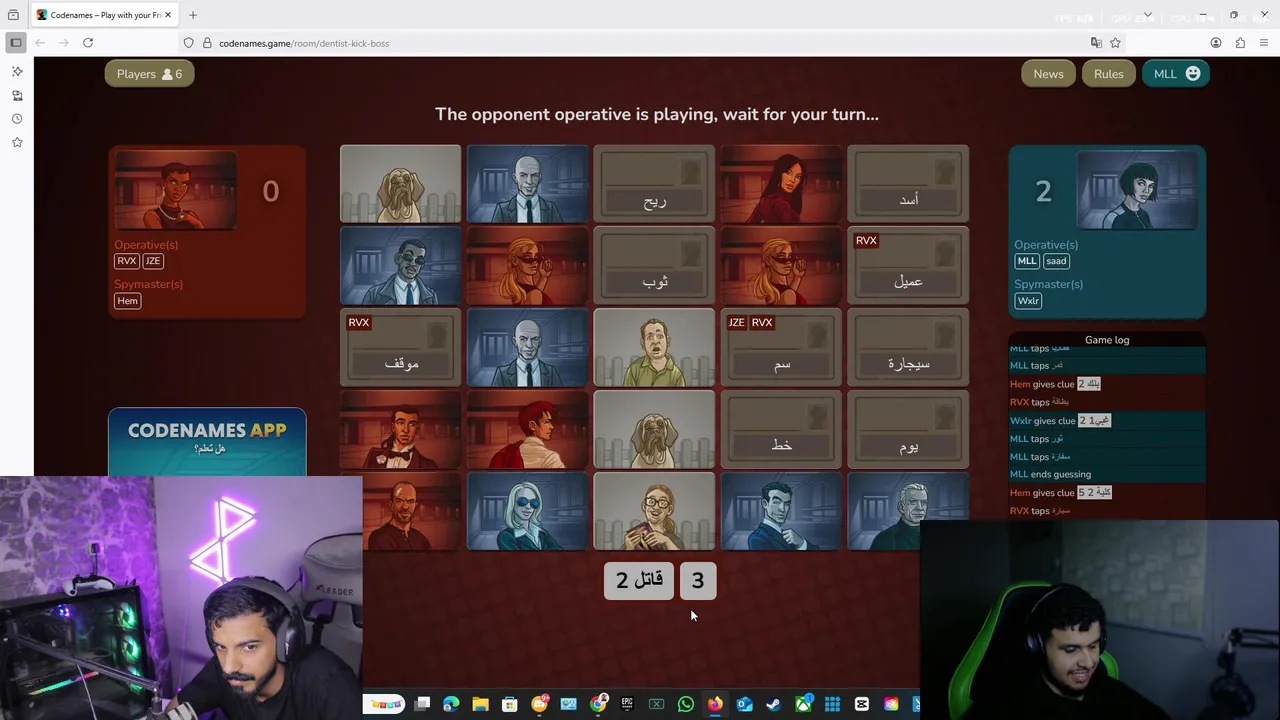
Task: Open the bookmarks sidebar star icon
Action: (x=17, y=143)
